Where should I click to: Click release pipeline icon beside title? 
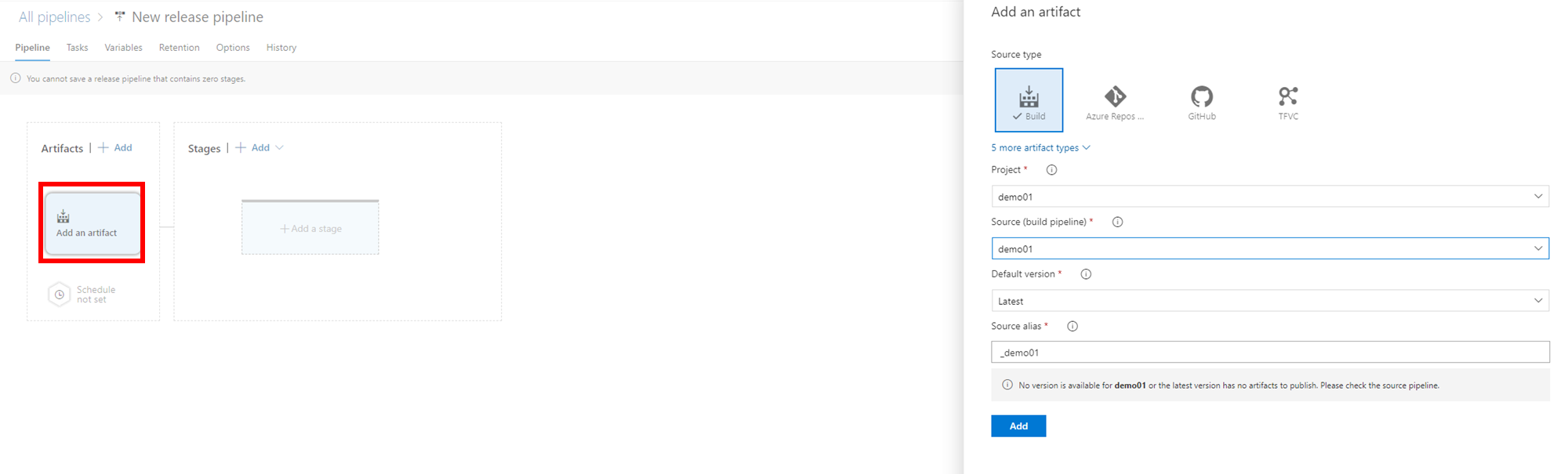120,16
